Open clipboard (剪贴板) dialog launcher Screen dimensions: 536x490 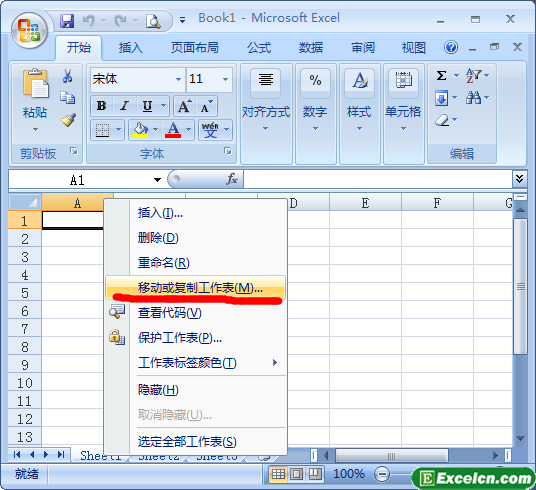pyautogui.click(x=74, y=151)
